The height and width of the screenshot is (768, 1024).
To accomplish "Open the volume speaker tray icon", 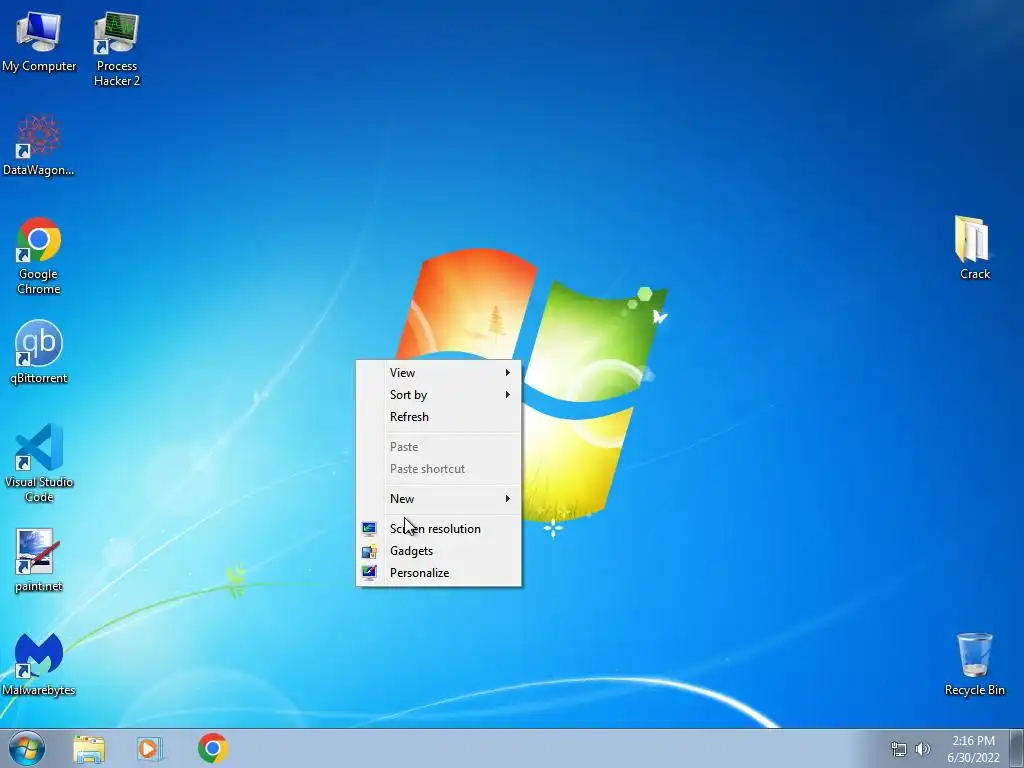I will tap(922, 749).
